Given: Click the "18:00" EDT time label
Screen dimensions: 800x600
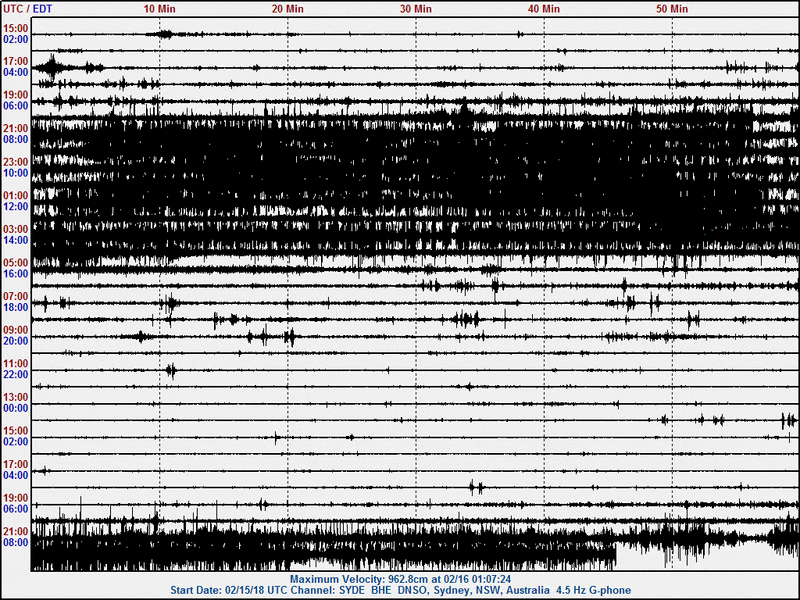Looking at the screenshot, I should (16, 307).
